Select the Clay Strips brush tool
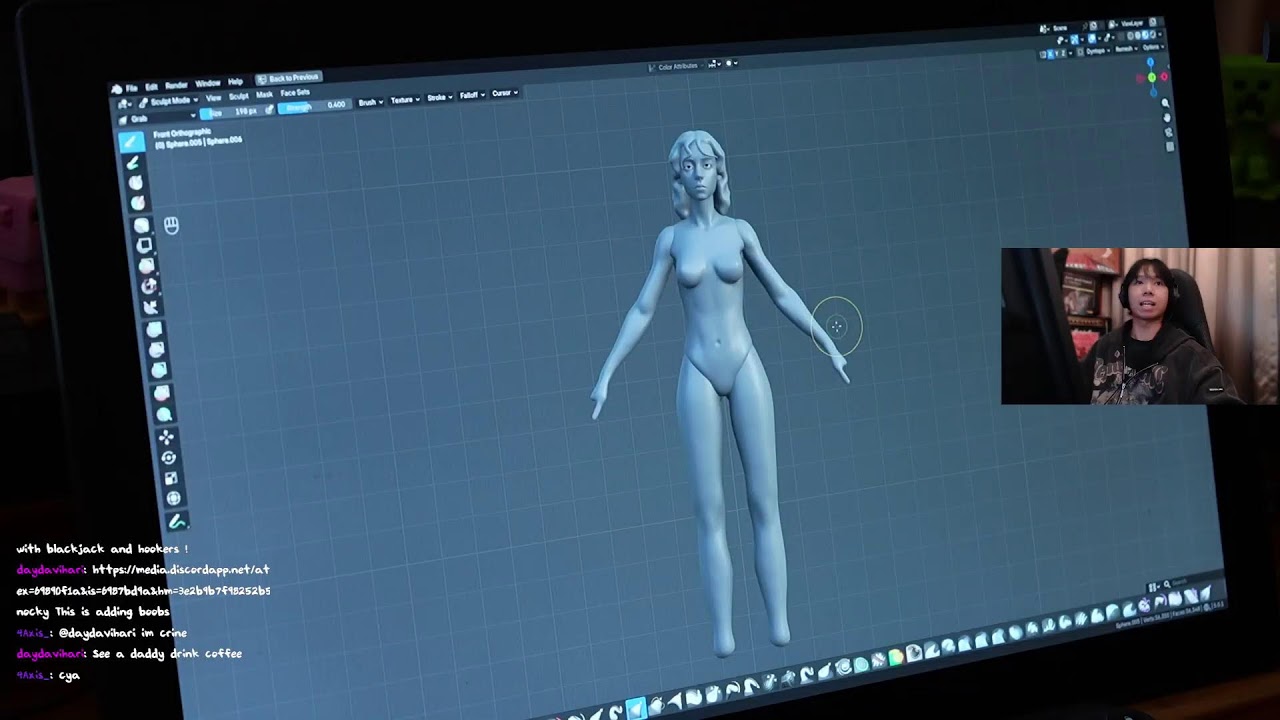The image size is (1280, 720). coord(137,204)
